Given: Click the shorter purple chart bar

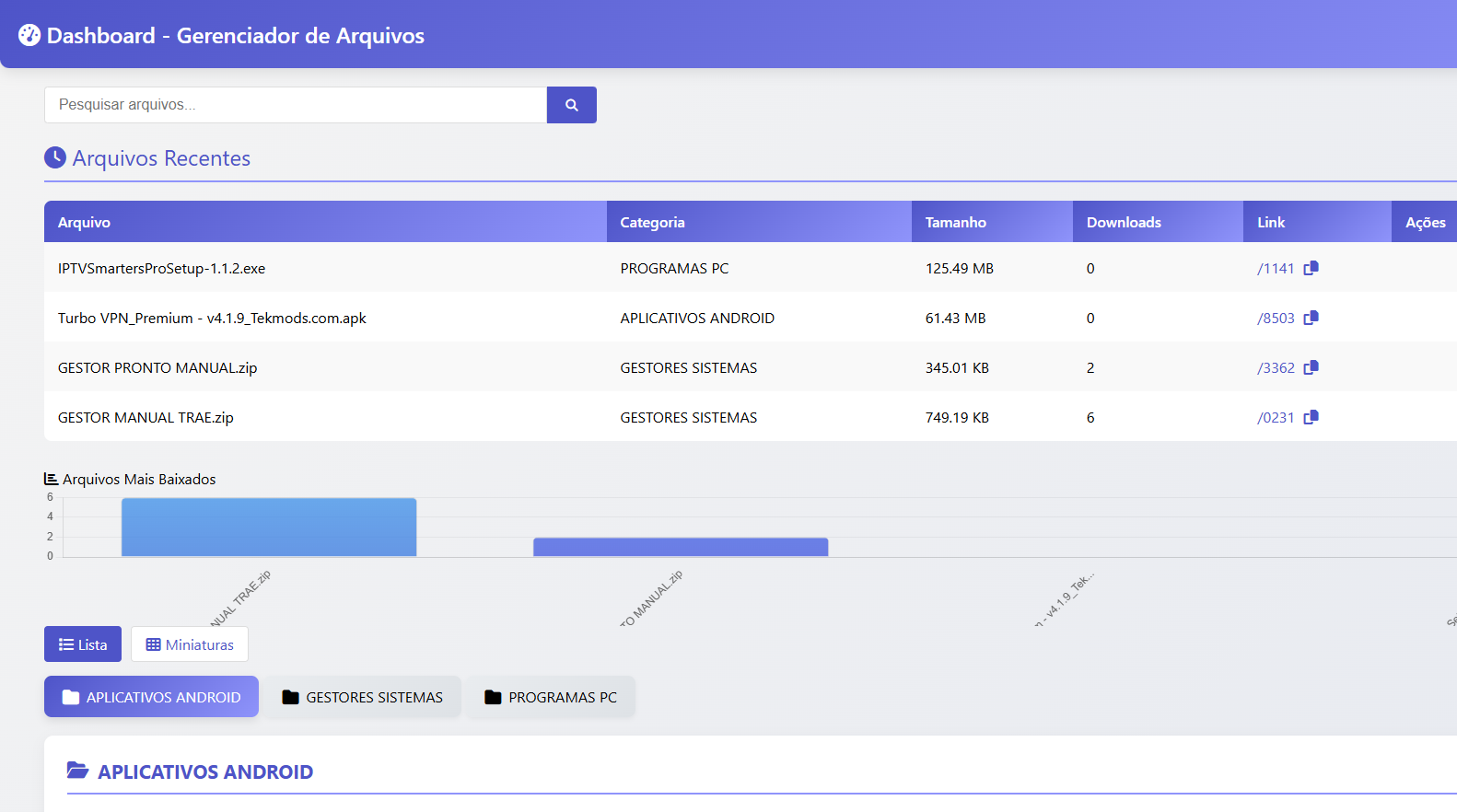Looking at the screenshot, I should 681,547.
